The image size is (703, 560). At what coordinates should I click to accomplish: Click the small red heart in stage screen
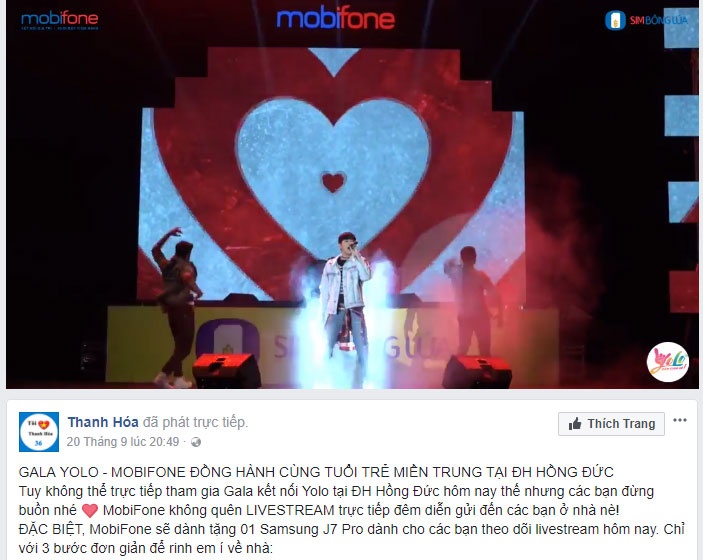(334, 182)
